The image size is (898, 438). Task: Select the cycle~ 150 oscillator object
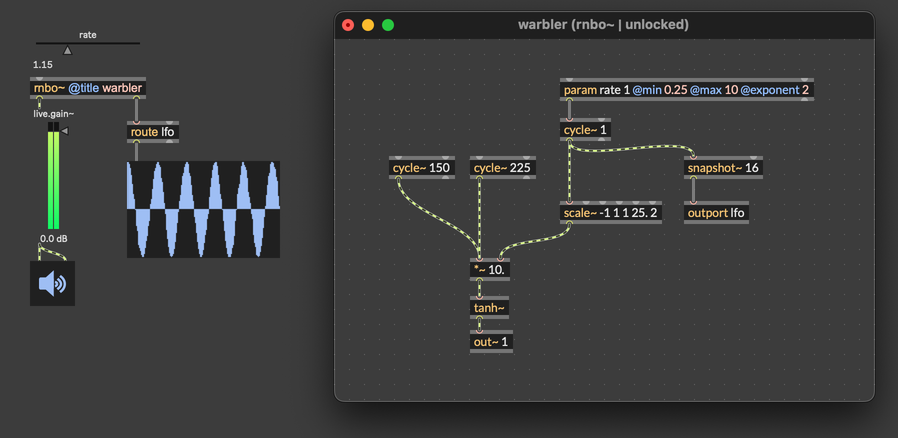pyautogui.click(x=421, y=168)
